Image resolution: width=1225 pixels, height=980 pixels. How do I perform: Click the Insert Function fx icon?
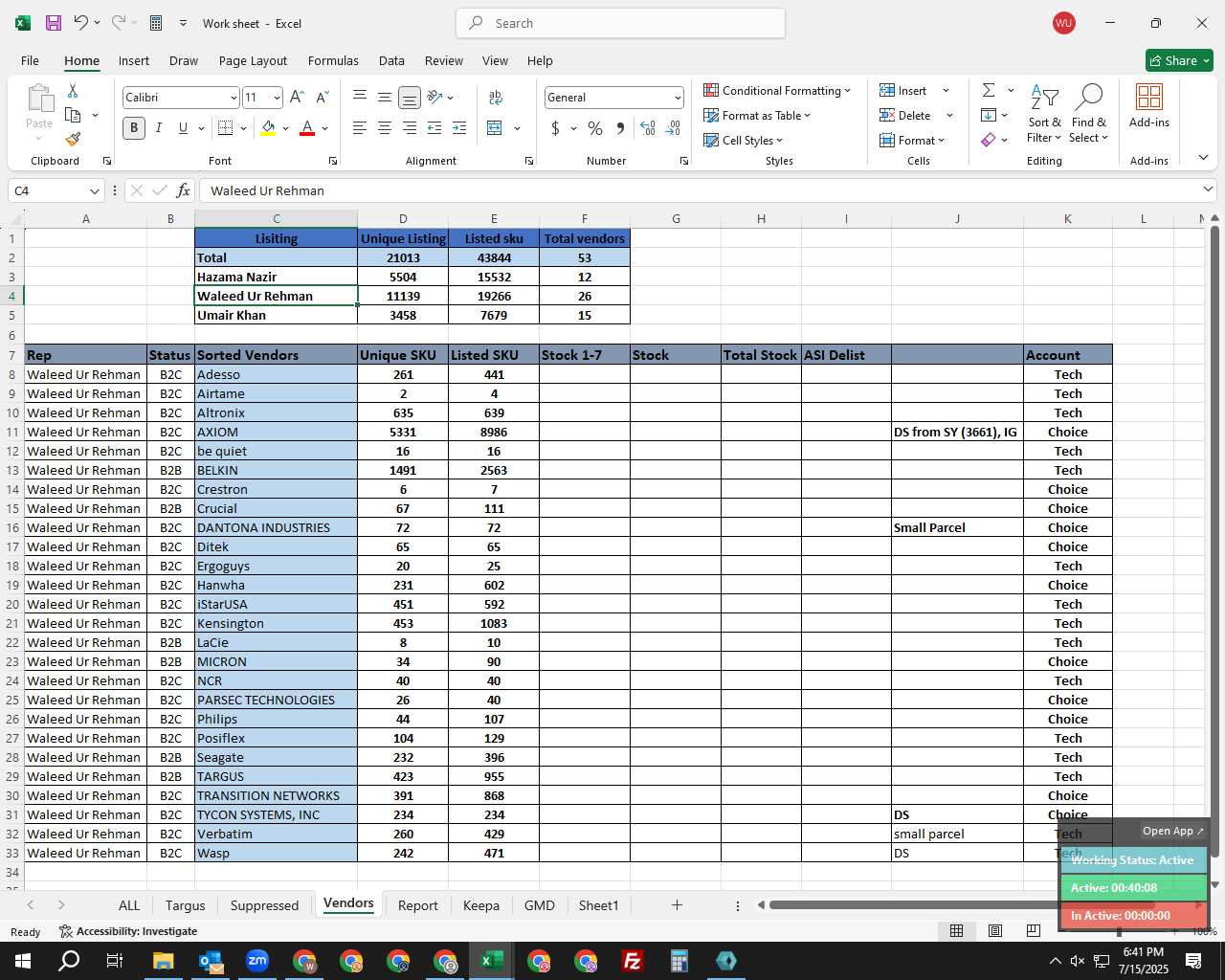click(183, 190)
